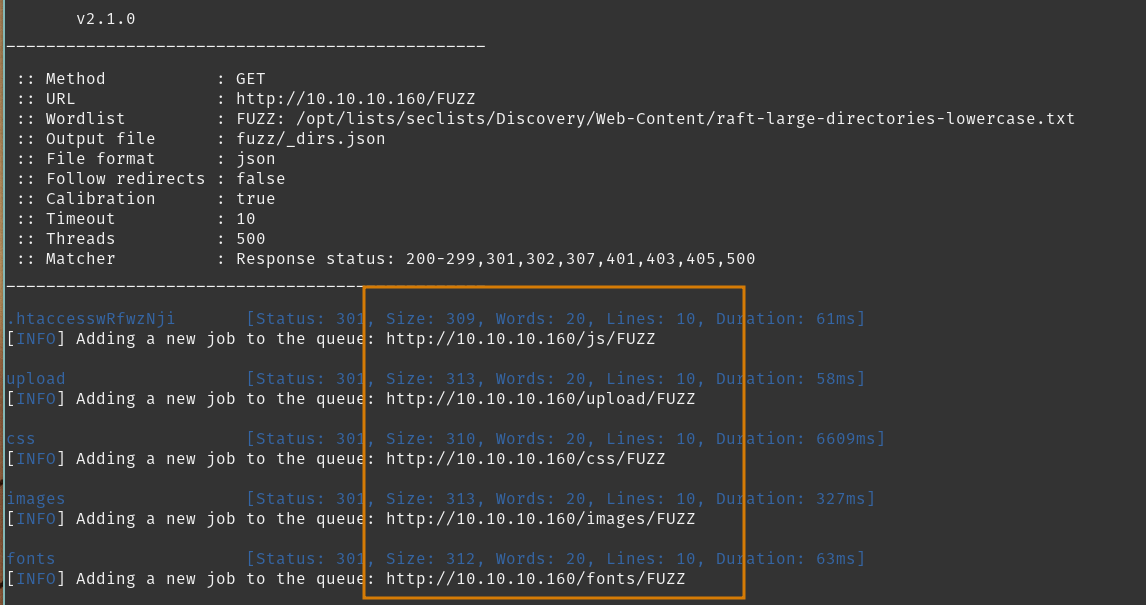Click the Matcher response status code list
Viewport: 1146px width, 605px height.
tap(580, 259)
